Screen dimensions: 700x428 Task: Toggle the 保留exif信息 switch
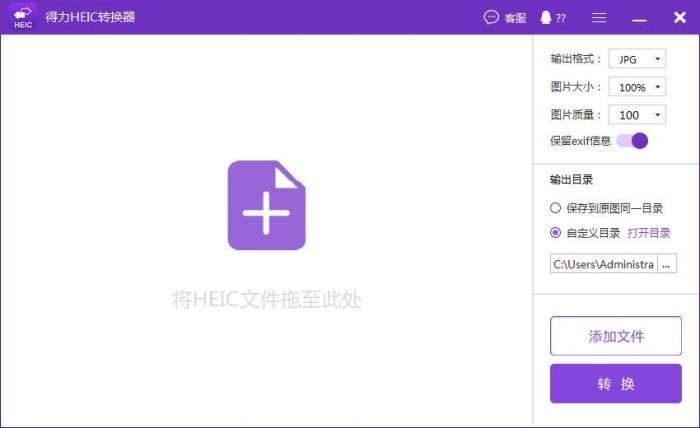click(x=632, y=141)
